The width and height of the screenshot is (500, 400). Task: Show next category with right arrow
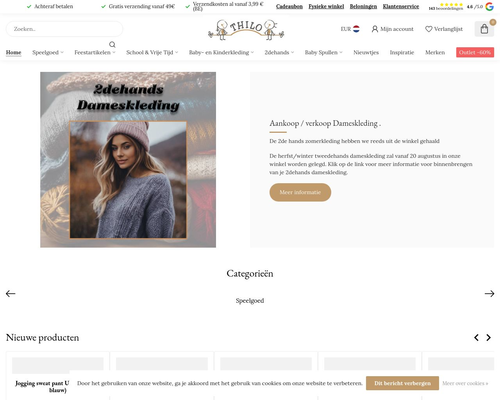(489, 293)
